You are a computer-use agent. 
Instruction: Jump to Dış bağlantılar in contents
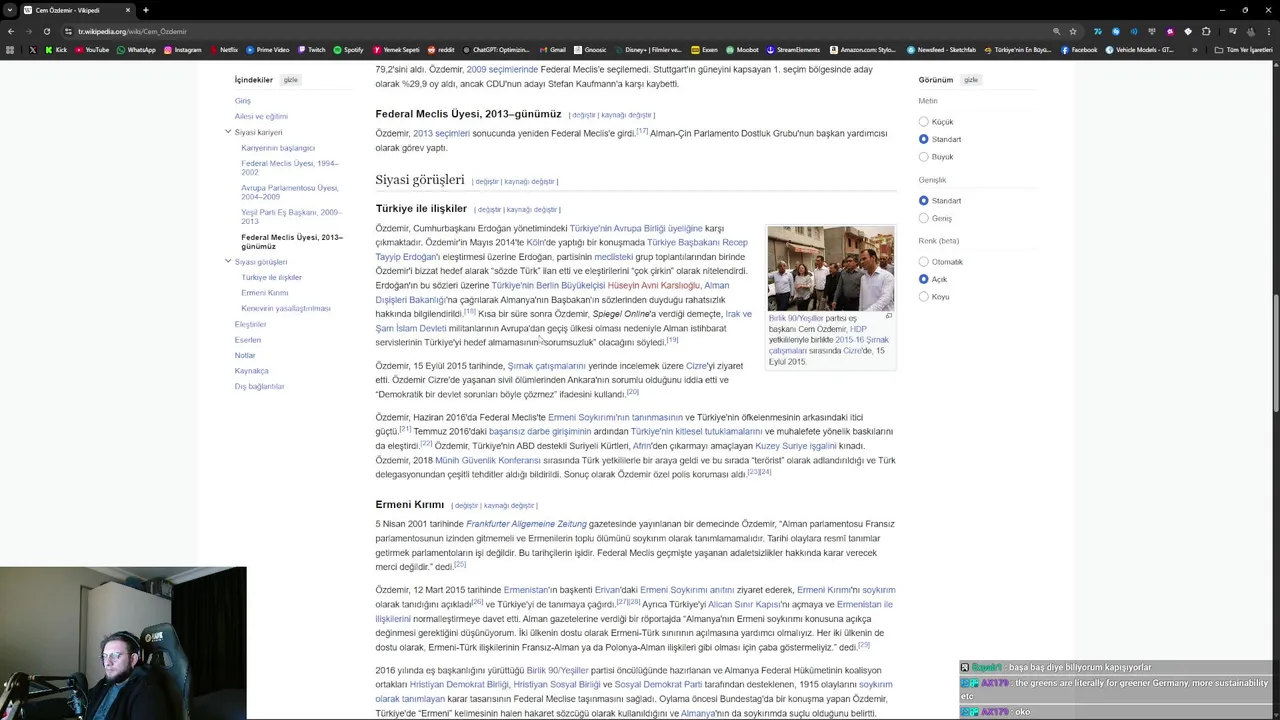(x=260, y=386)
